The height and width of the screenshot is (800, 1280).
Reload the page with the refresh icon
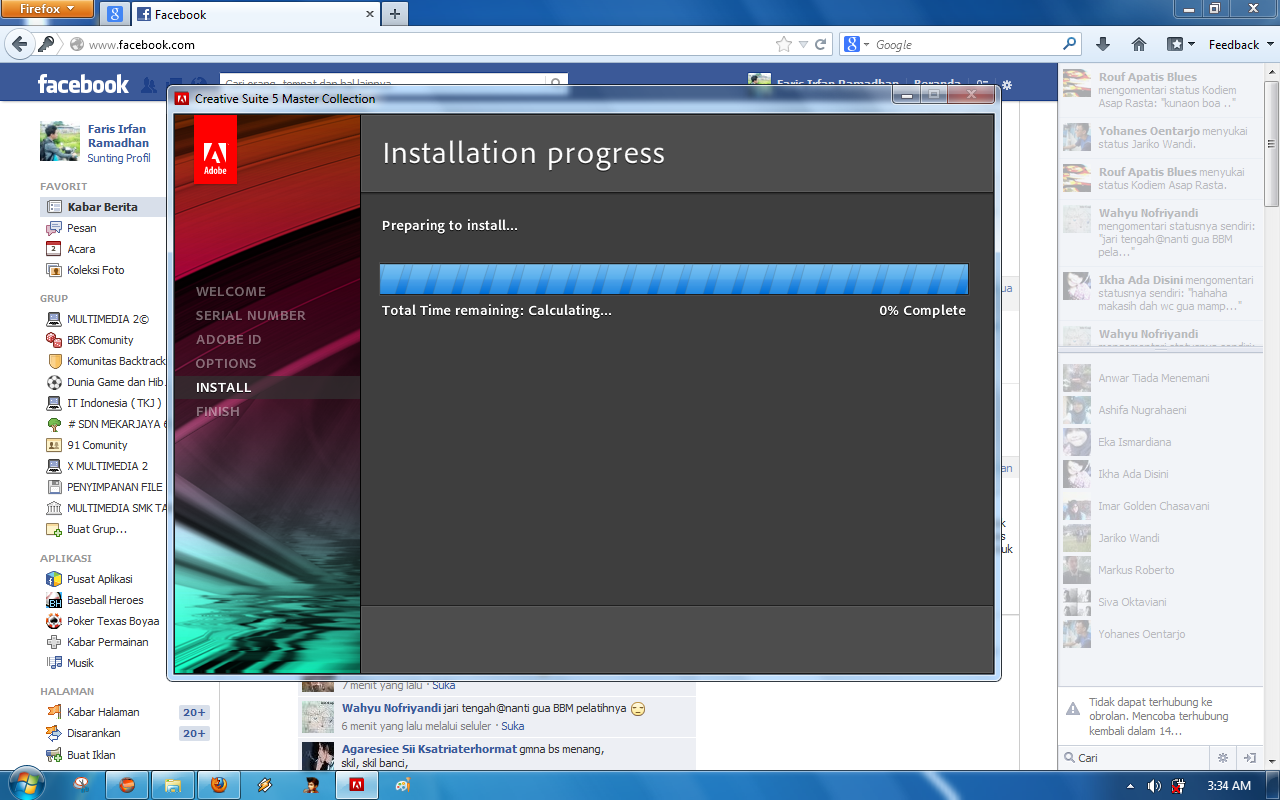[821, 44]
